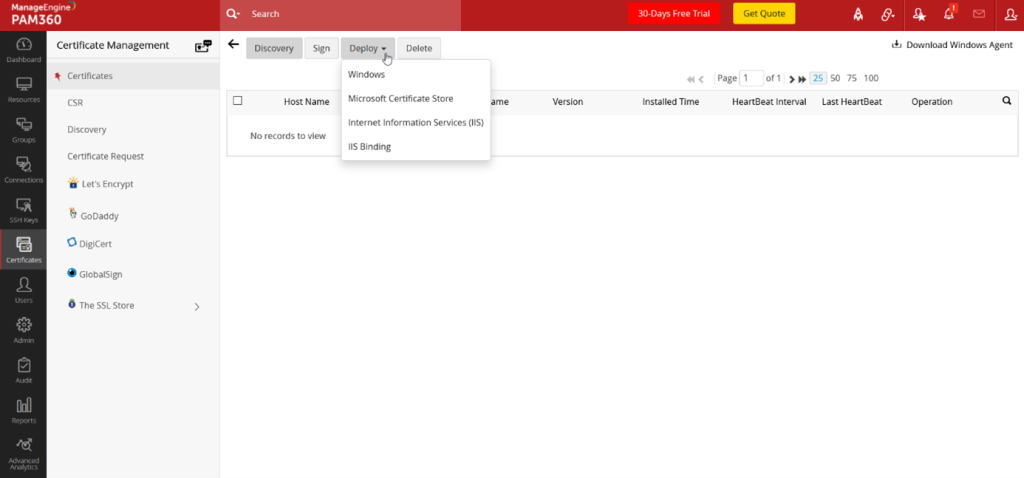Open the search dropdown in top bar

(233, 15)
